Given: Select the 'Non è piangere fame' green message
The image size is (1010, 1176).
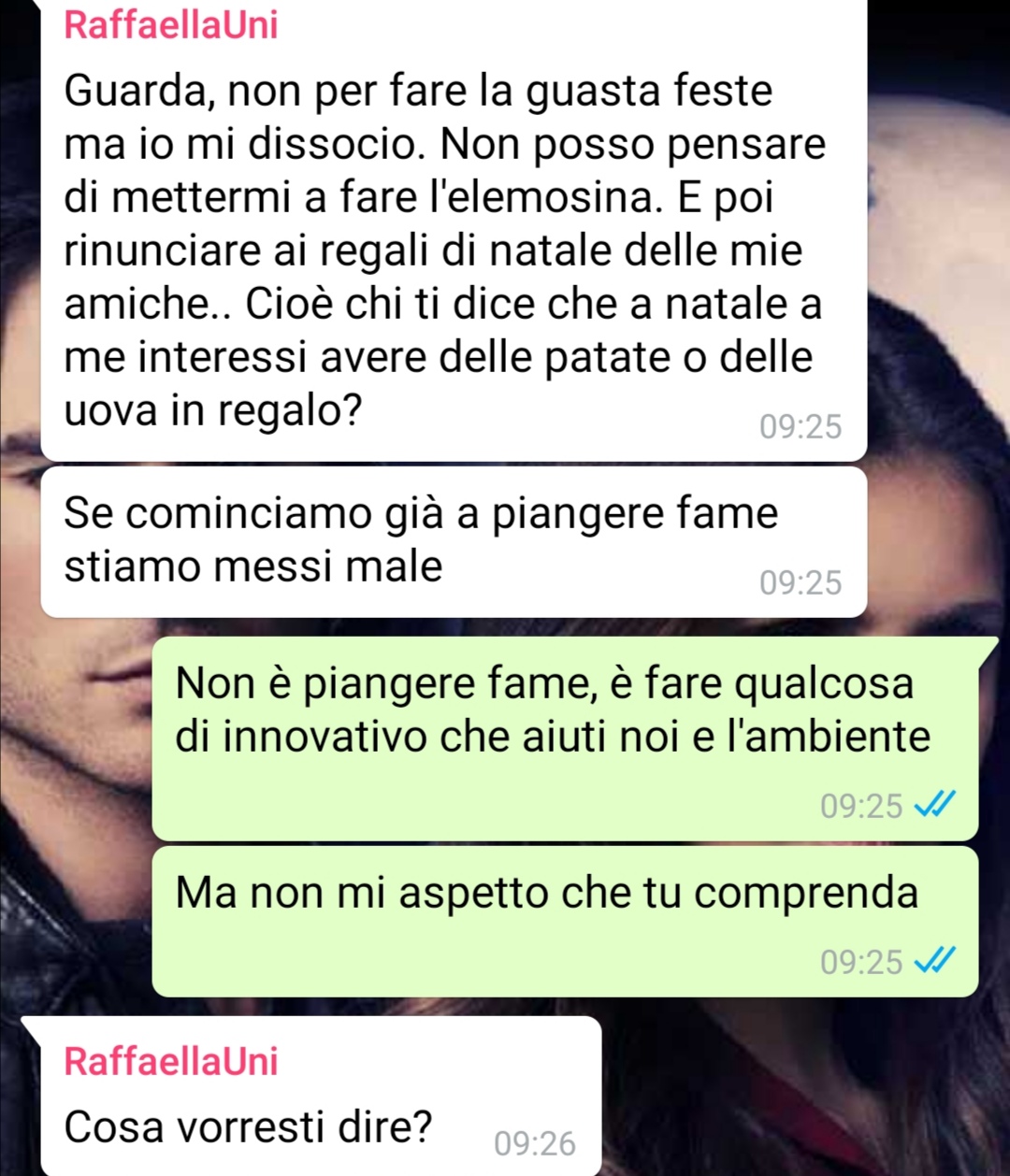Looking at the screenshot, I should click(x=565, y=739).
